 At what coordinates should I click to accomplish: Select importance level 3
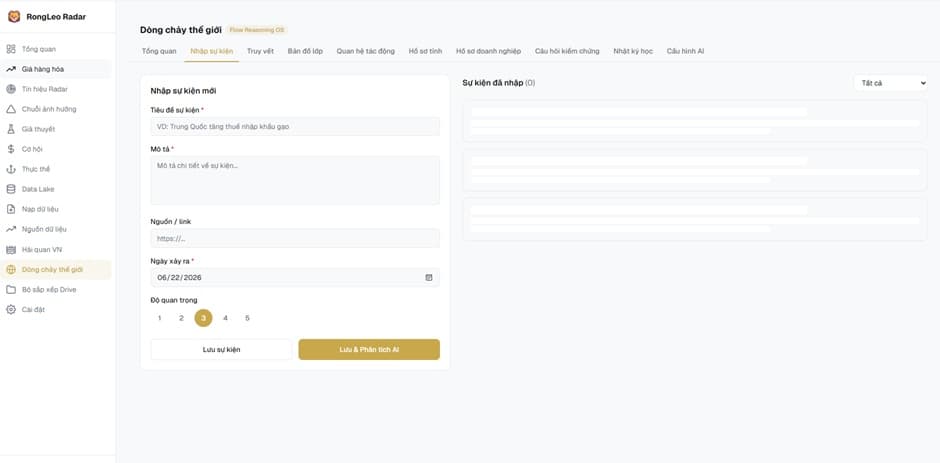point(203,318)
